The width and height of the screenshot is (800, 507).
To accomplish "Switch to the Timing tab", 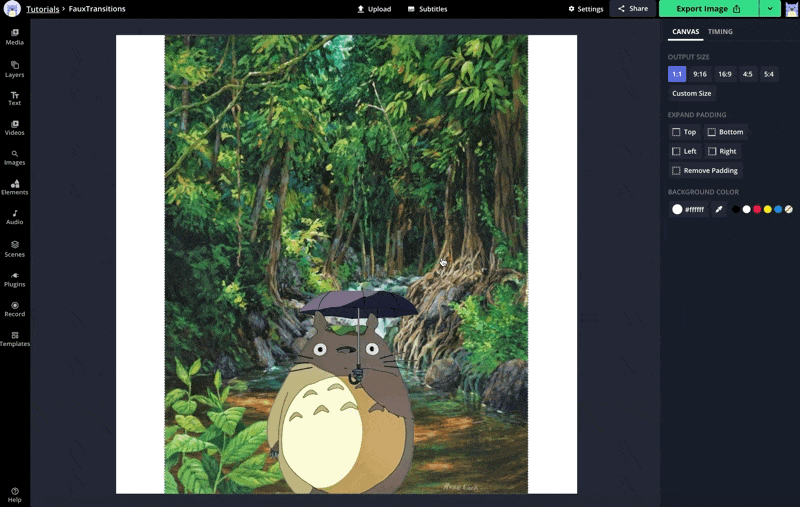I will (720, 32).
